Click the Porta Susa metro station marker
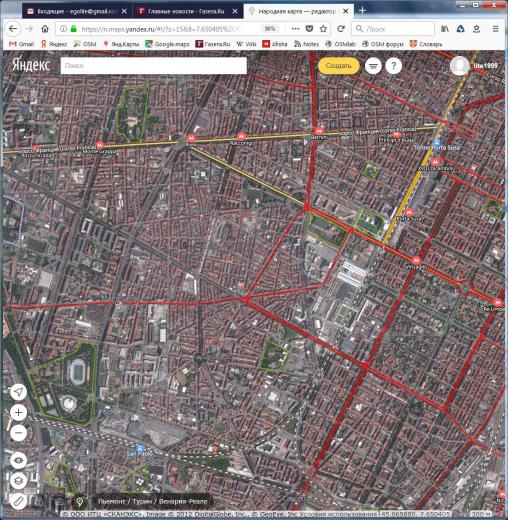The height and width of the screenshot is (520, 508). tap(437, 142)
